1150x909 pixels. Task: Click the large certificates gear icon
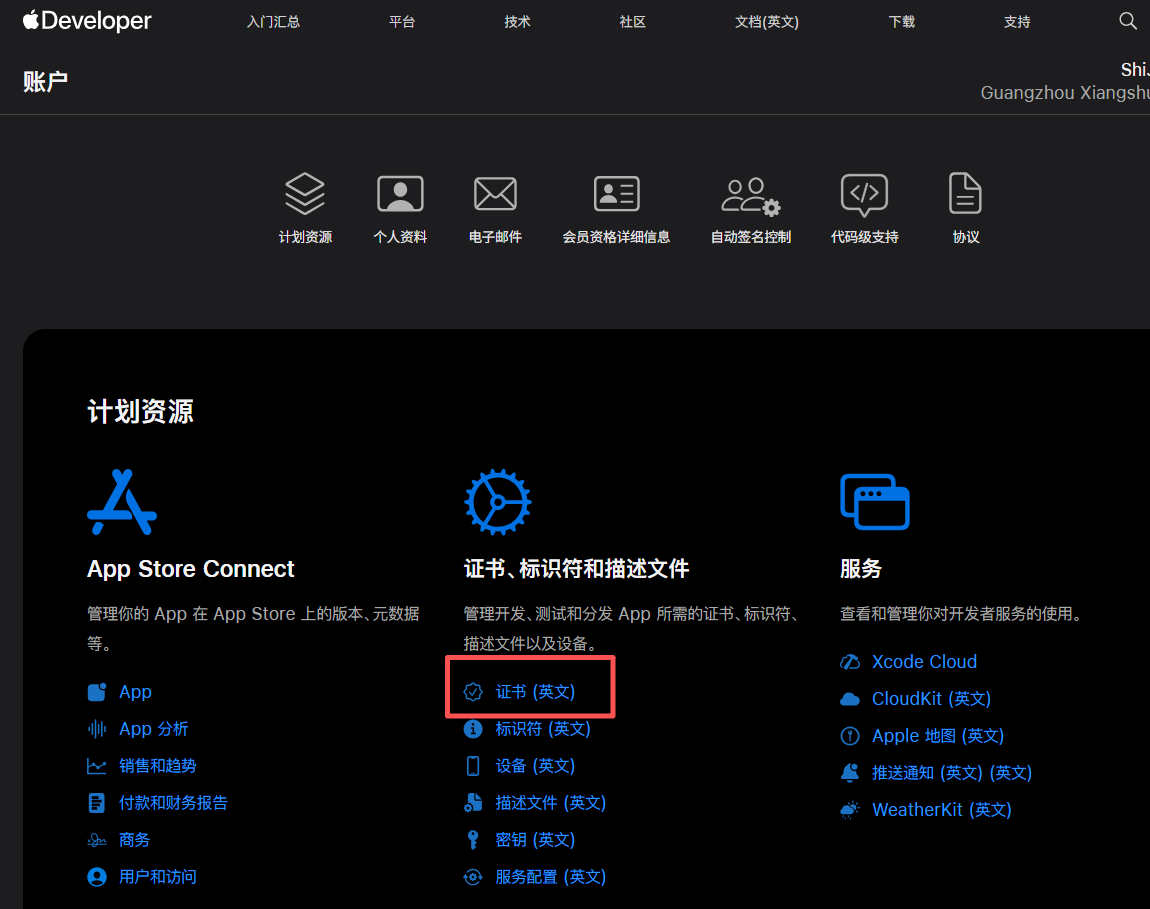tap(498, 503)
